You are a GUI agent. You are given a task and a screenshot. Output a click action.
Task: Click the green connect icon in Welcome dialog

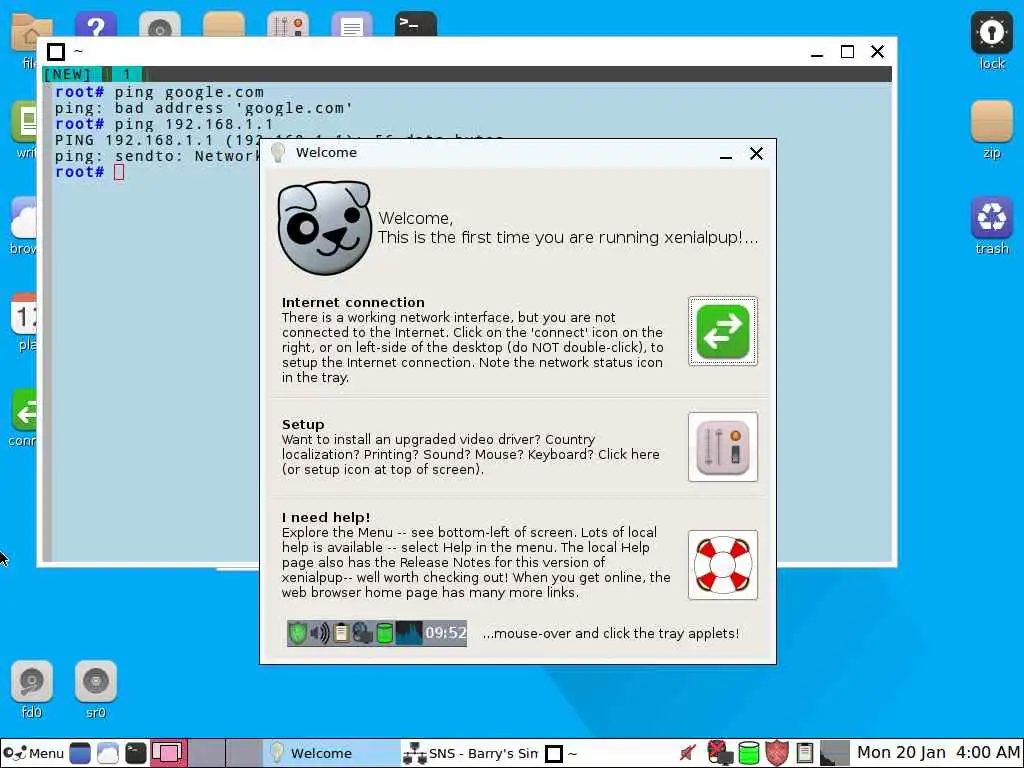tap(722, 331)
